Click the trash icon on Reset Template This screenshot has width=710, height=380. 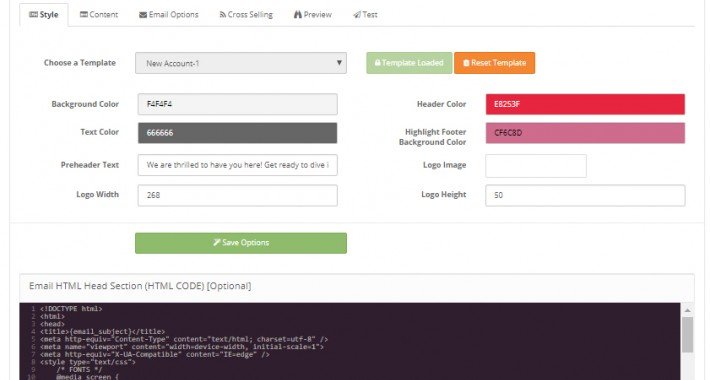point(466,63)
